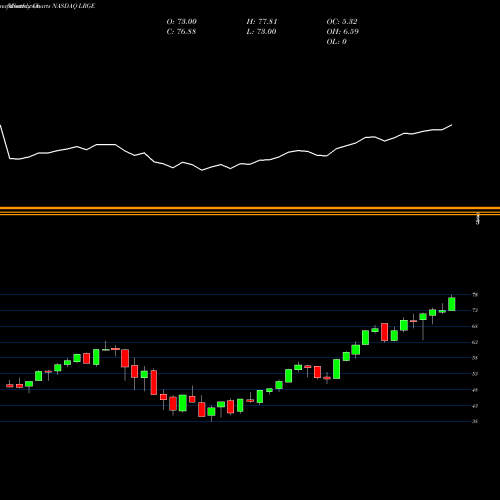Click the NASDAQ LRGE chart title
Image resolution: width=500 pixels, height=500 pixels.
tap(74, 6)
